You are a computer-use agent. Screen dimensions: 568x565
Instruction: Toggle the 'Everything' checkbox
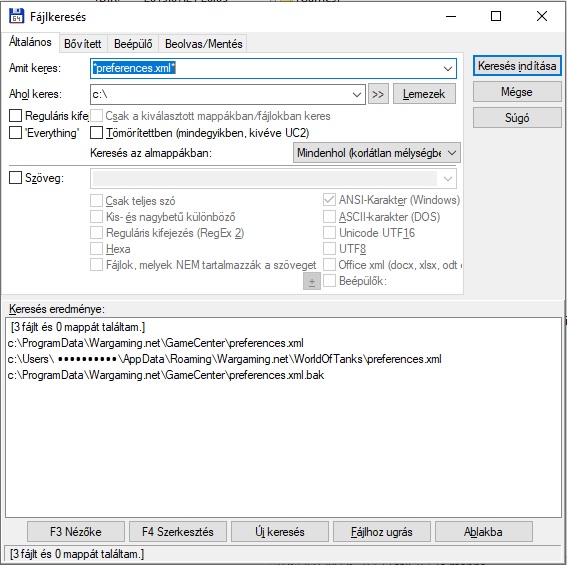coord(15,133)
